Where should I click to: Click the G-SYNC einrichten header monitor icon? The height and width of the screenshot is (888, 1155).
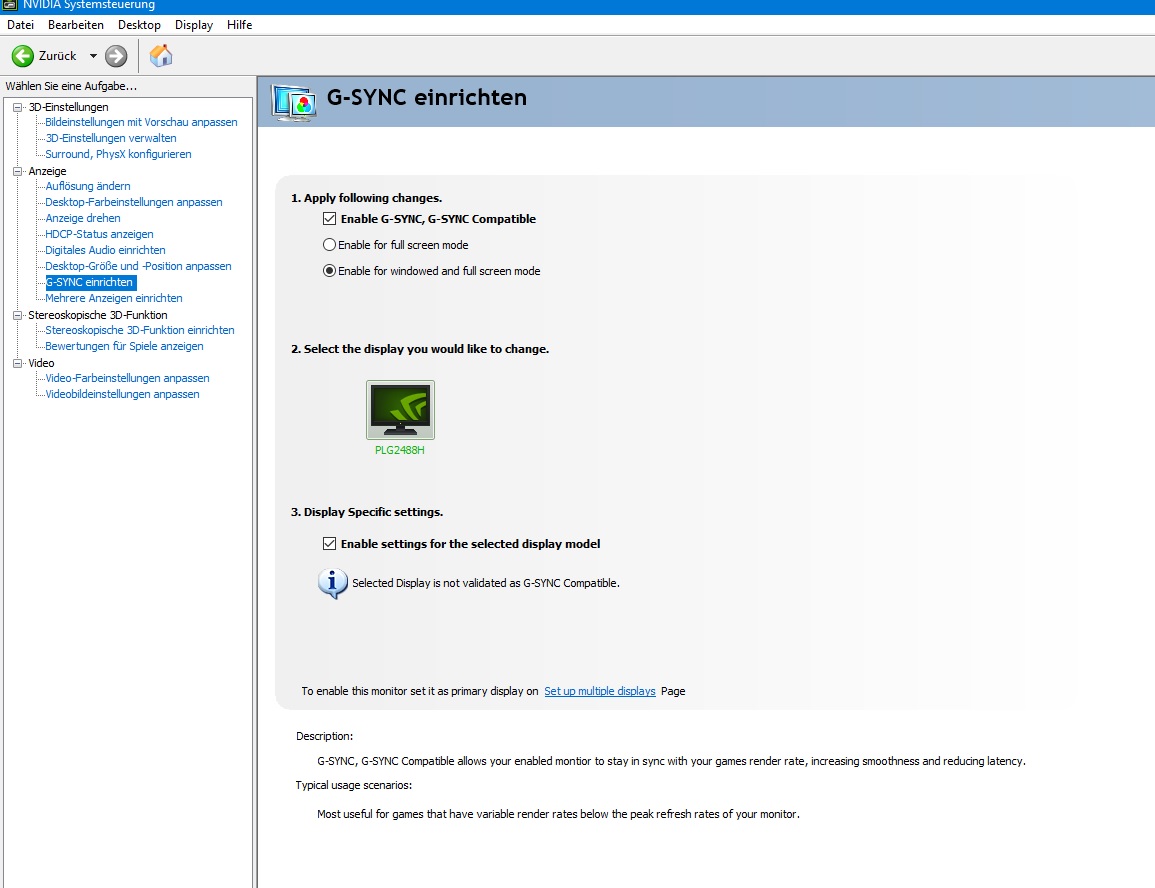click(294, 103)
